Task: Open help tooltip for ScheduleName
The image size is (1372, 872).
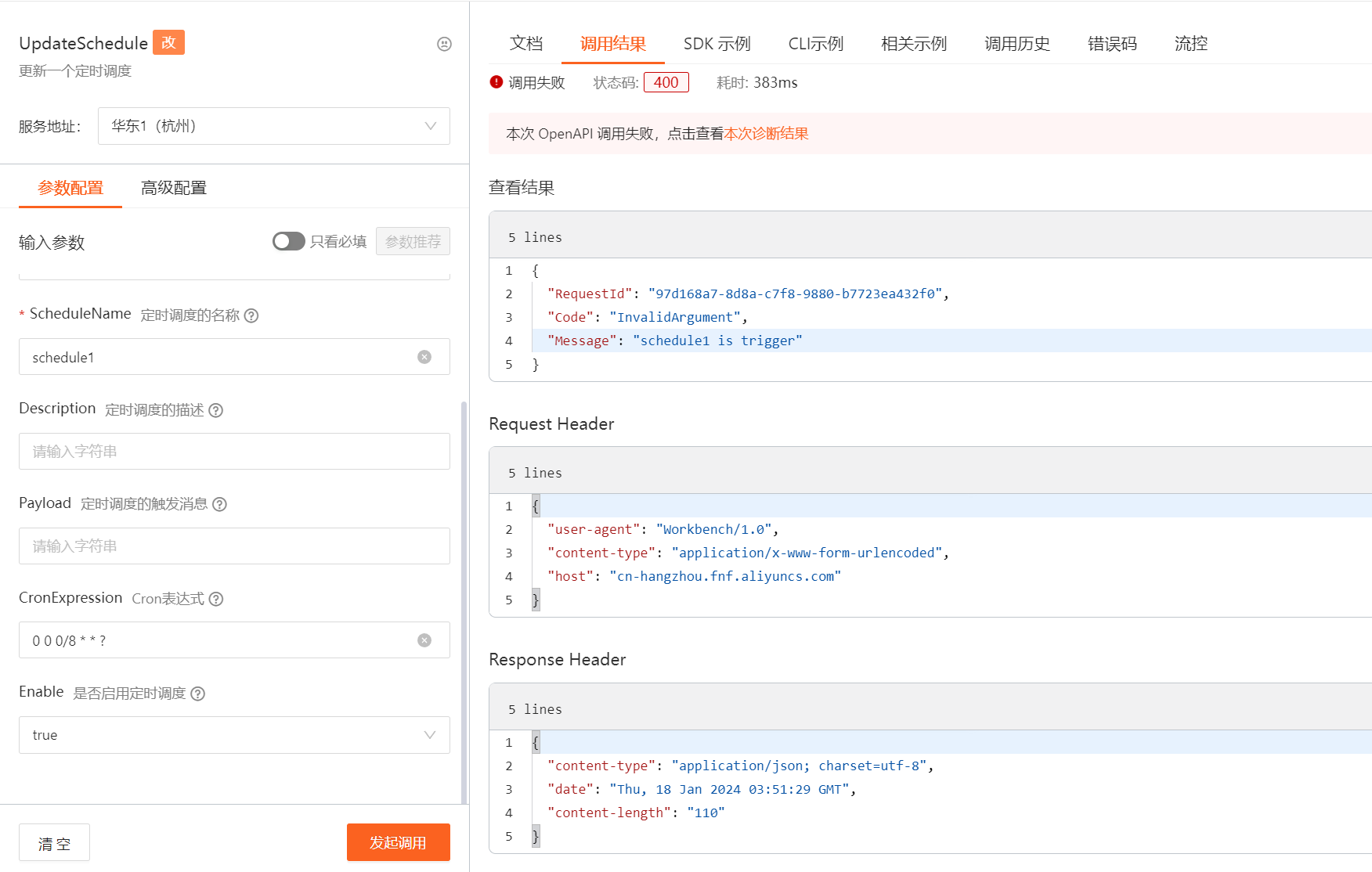Action: click(251, 315)
